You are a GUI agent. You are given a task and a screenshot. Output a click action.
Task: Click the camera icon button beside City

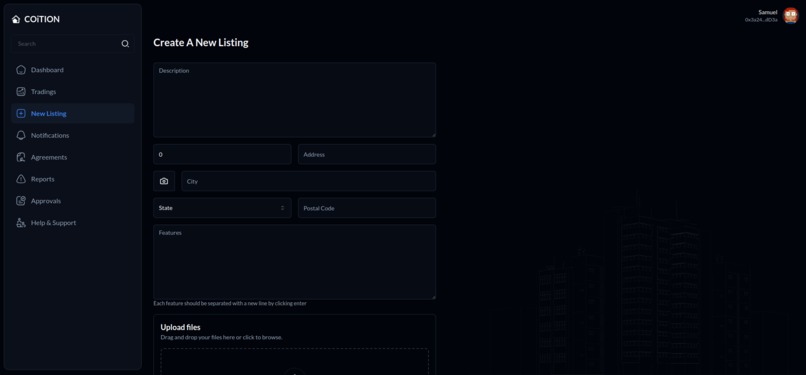(x=164, y=181)
